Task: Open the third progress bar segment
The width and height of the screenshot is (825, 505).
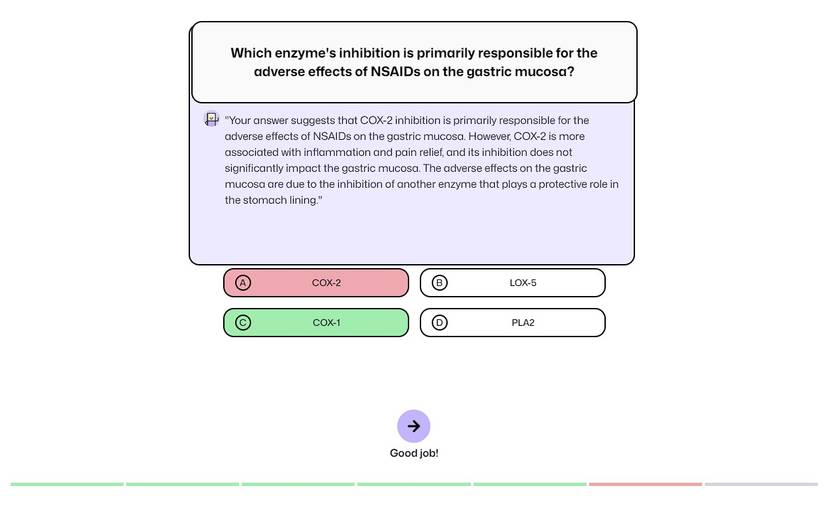Action: pos(298,484)
